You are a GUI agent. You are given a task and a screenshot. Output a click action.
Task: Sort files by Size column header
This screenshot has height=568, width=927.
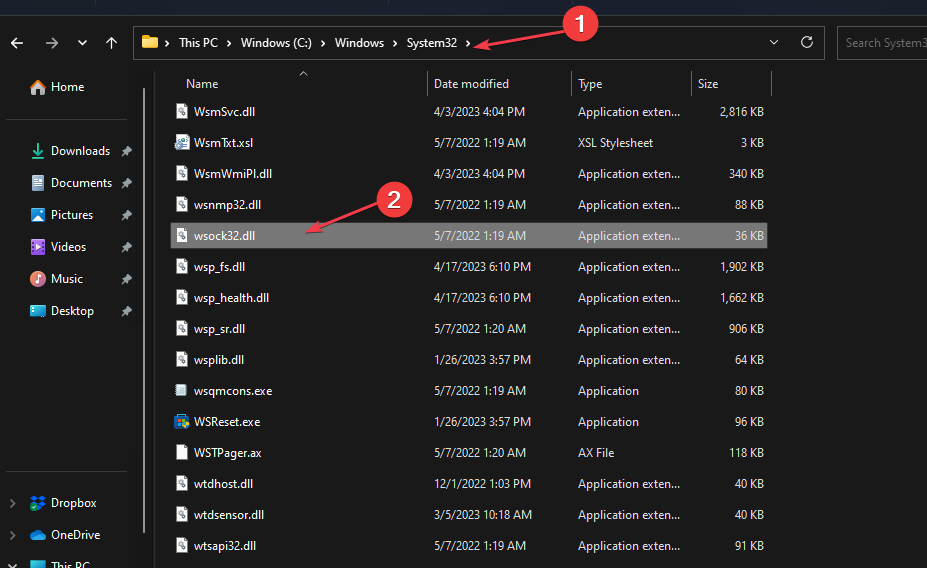coord(708,84)
